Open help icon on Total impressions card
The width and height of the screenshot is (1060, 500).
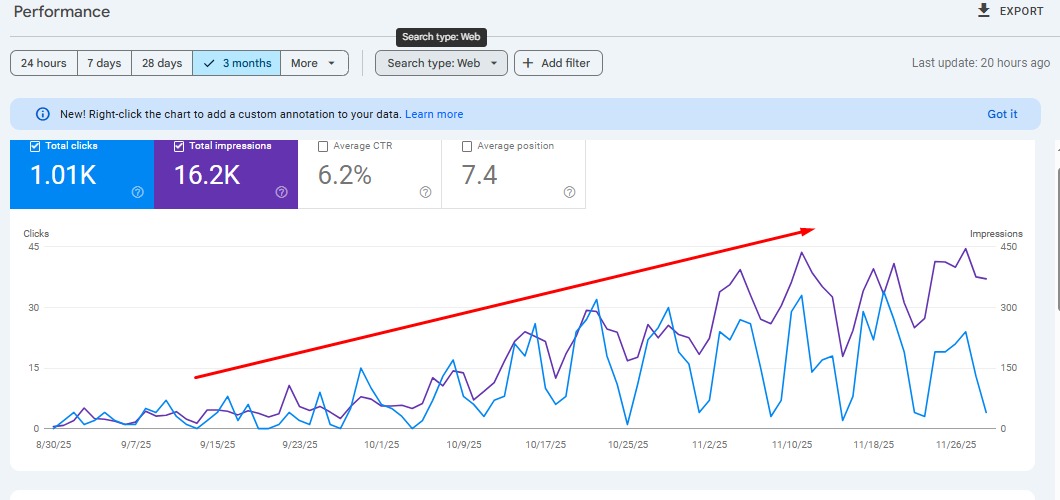282,192
